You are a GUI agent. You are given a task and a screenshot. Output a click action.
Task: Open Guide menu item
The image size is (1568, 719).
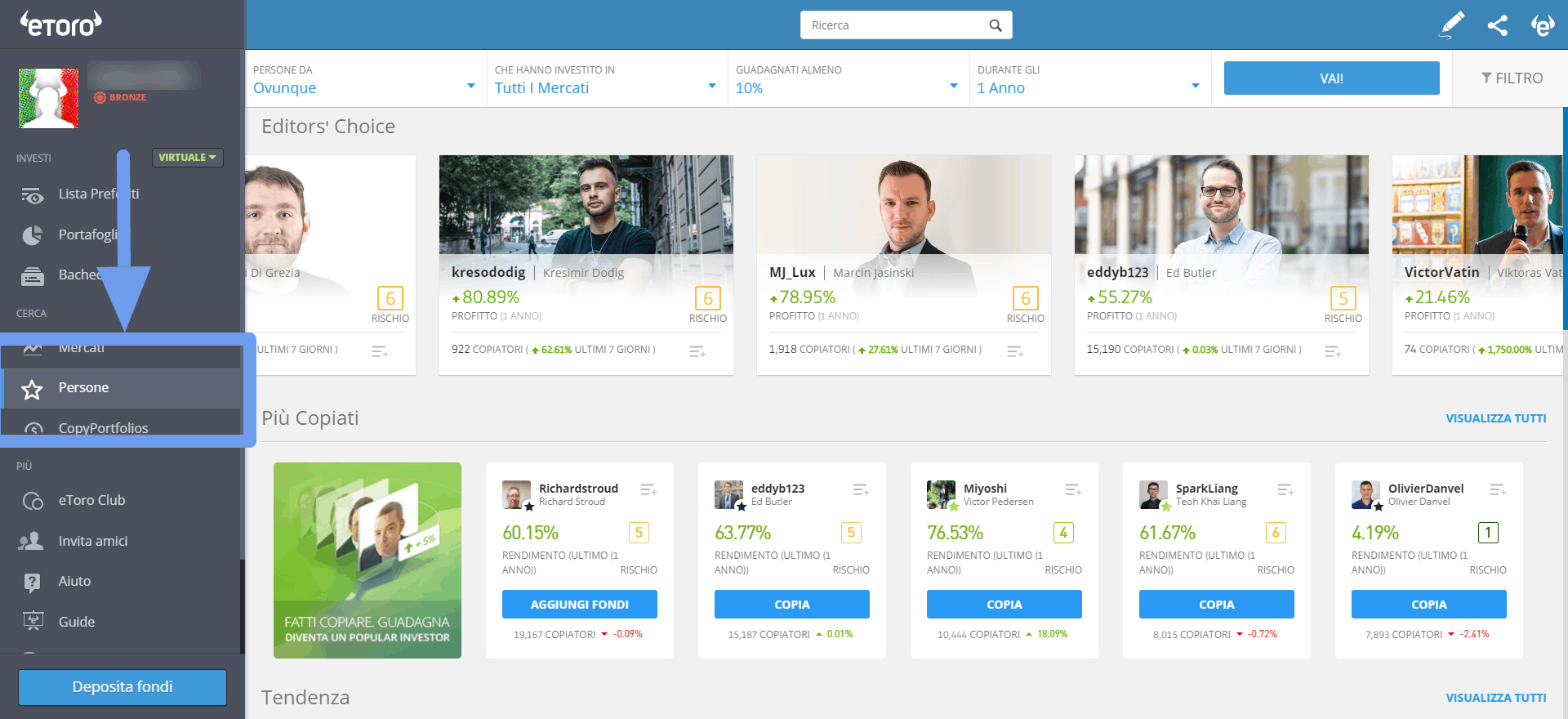click(x=77, y=622)
